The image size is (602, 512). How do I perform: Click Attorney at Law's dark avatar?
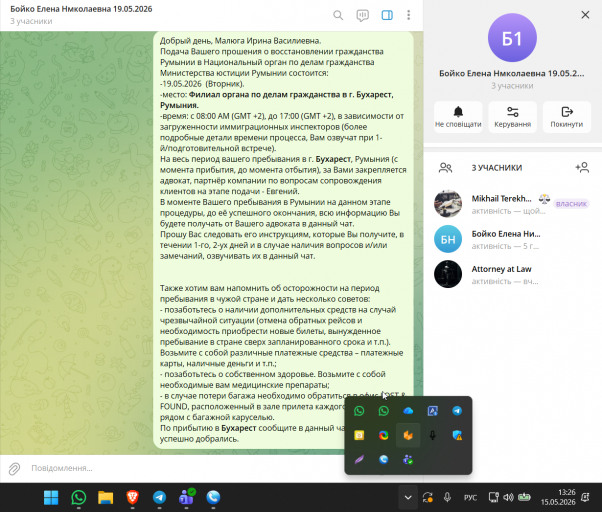click(448, 274)
